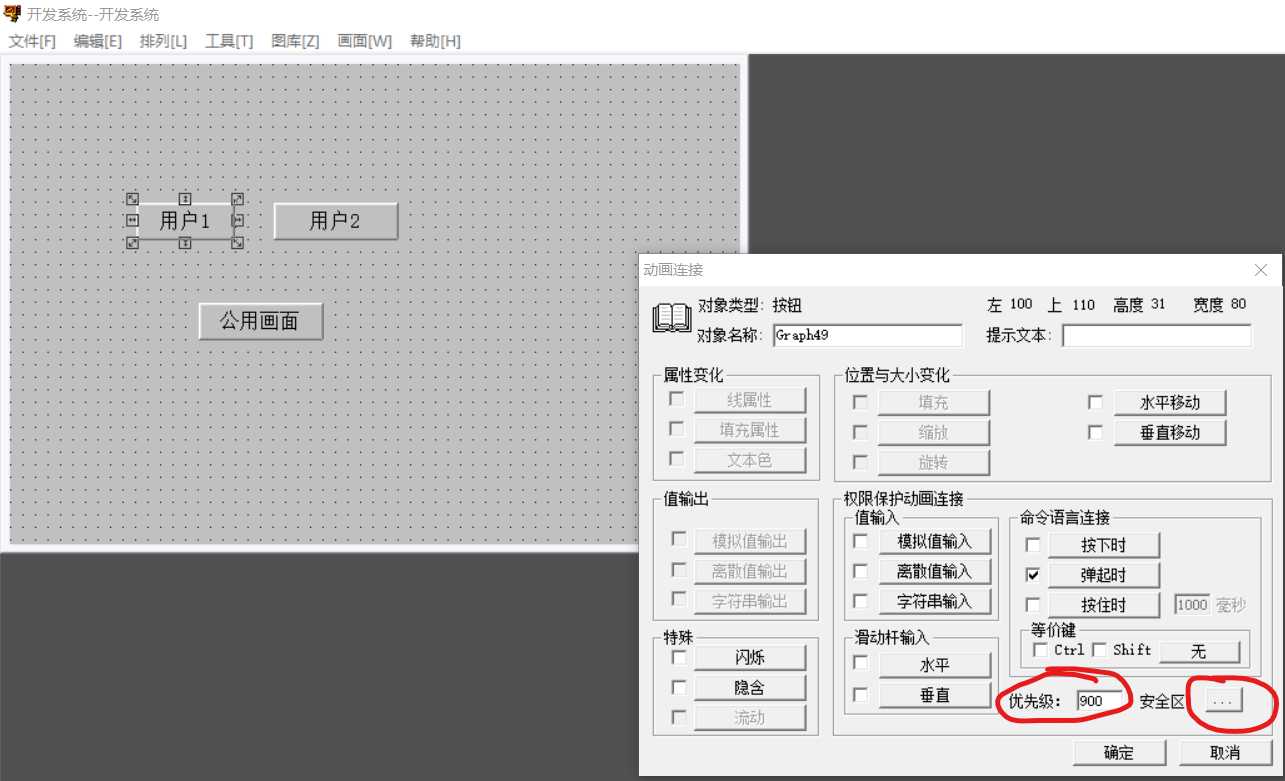The width and height of the screenshot is (1285, 781).
Task: Open the 垂直 slider input button
Action: pyautogui.click(x=935, y=695)
